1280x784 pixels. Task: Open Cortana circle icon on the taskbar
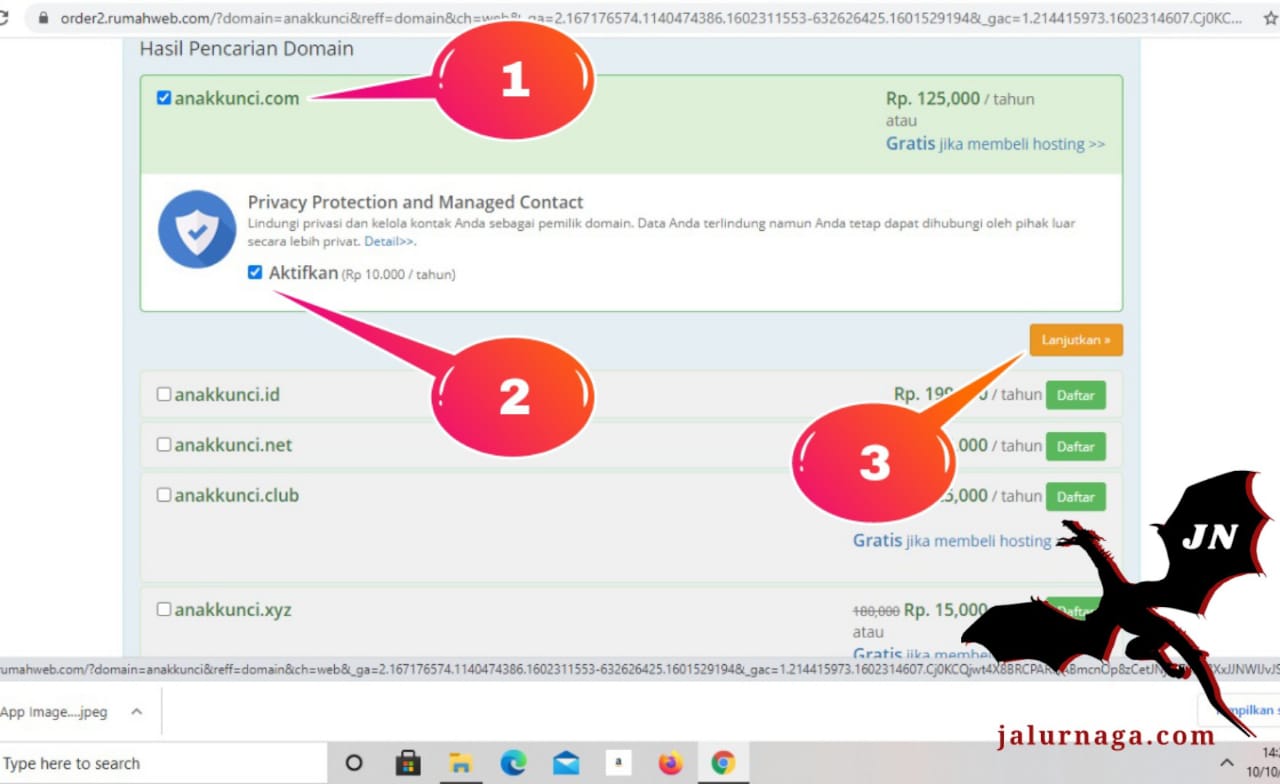[x=354, y=763]
